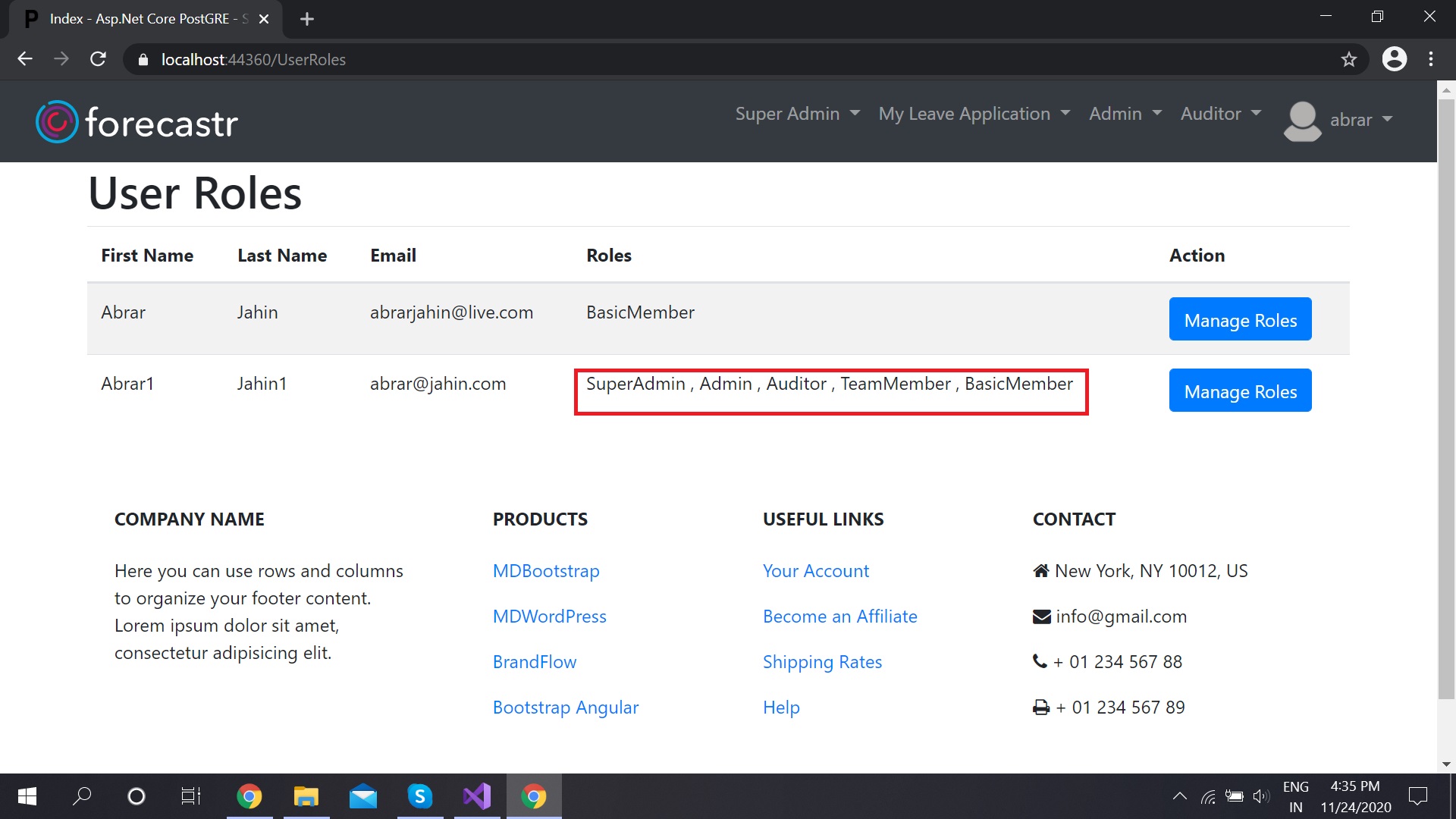Open Skype from the taskbar
Screen dimensions: 1456x819
[x=420, y=796]
